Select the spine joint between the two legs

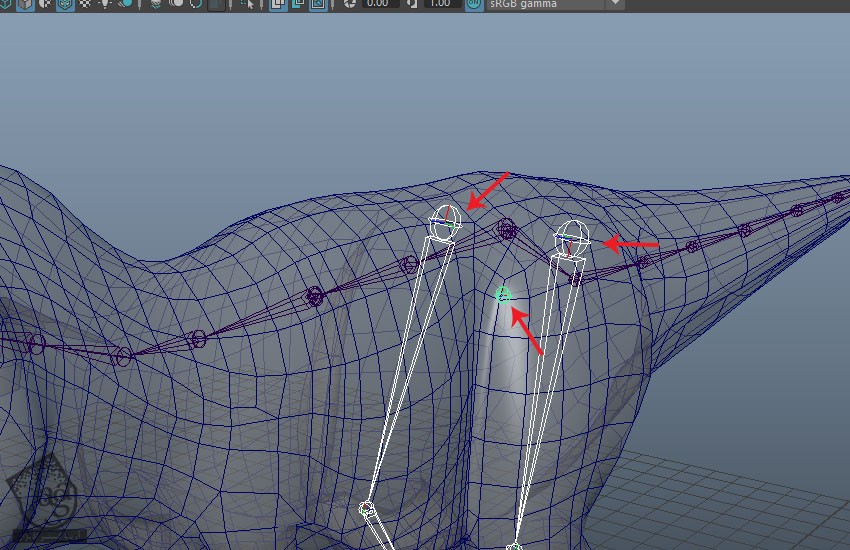pos(507,229)
